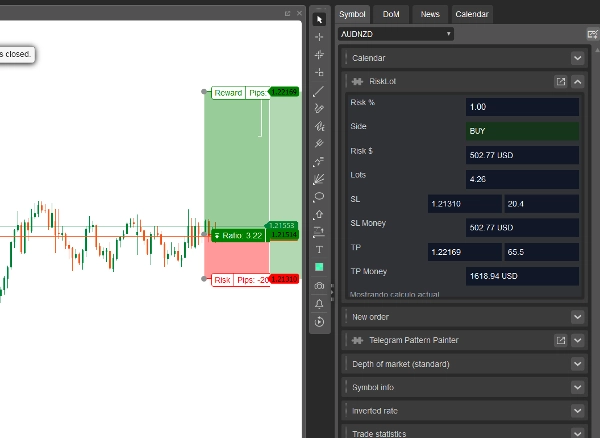Switch to the Symbol tab
Screen dimensions: 600x438
[x=352, y=15]
